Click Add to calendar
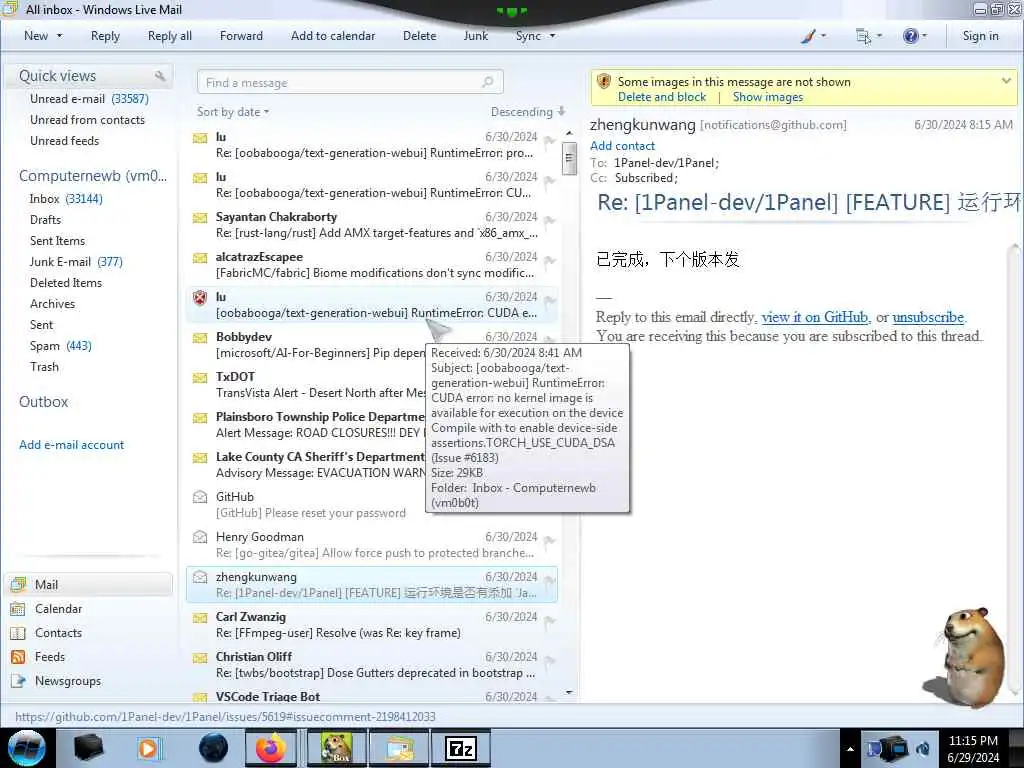Viewport: 1024px width, 768px height. tap(333, 36)
